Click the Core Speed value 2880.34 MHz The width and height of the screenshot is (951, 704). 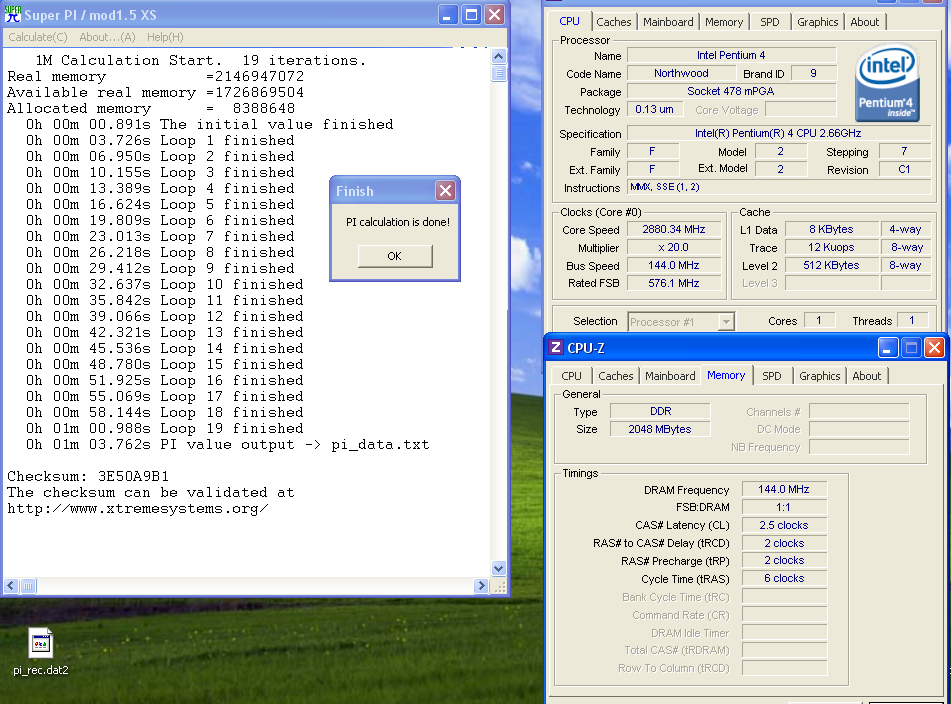[674, 229]
